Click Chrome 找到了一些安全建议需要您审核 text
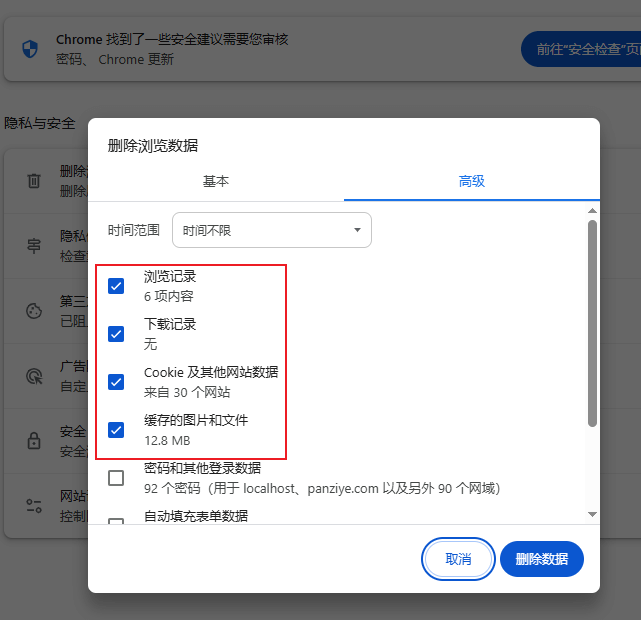 point(172,39)
